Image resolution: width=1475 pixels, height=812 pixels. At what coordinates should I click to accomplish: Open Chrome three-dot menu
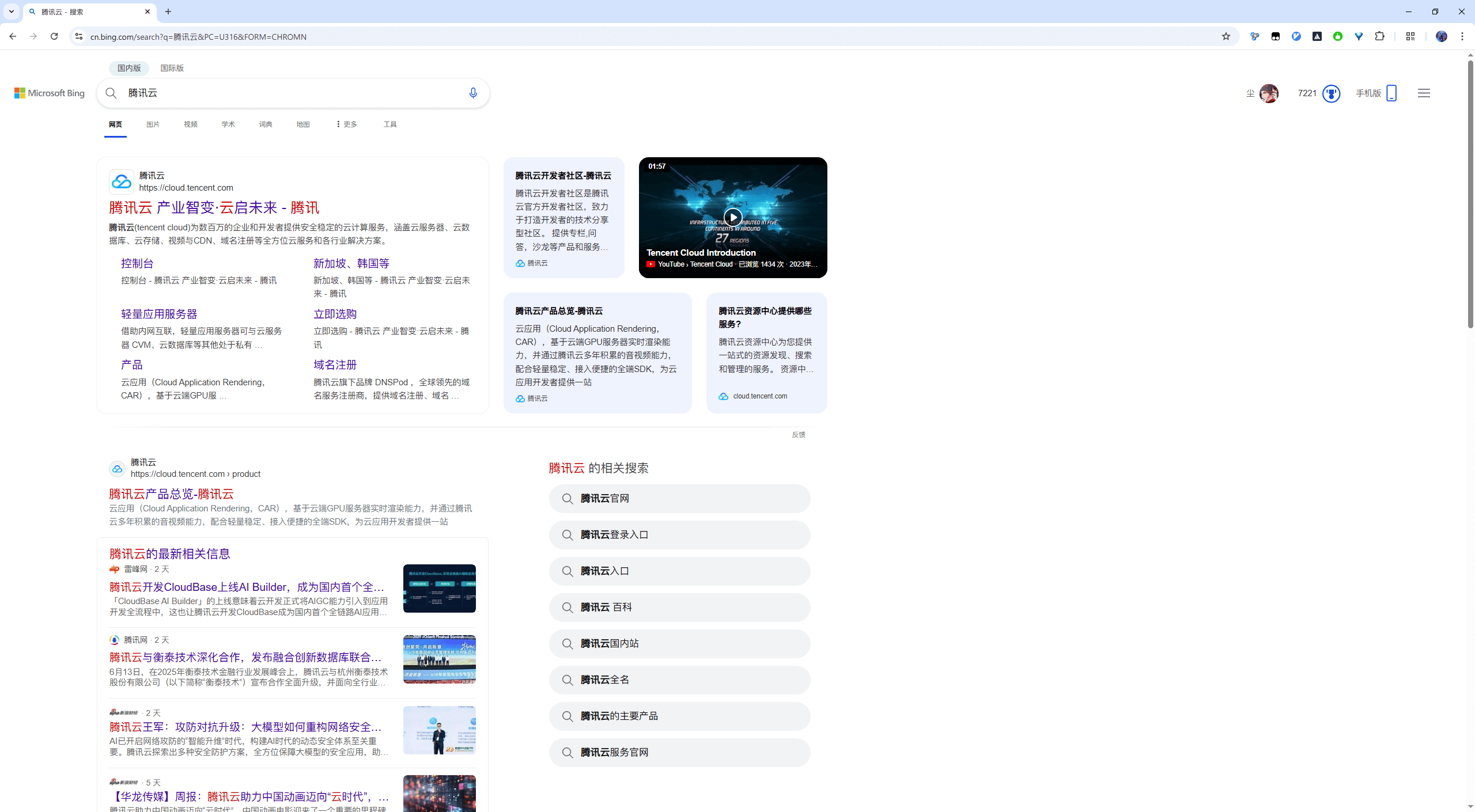[x=1462, y=36]
